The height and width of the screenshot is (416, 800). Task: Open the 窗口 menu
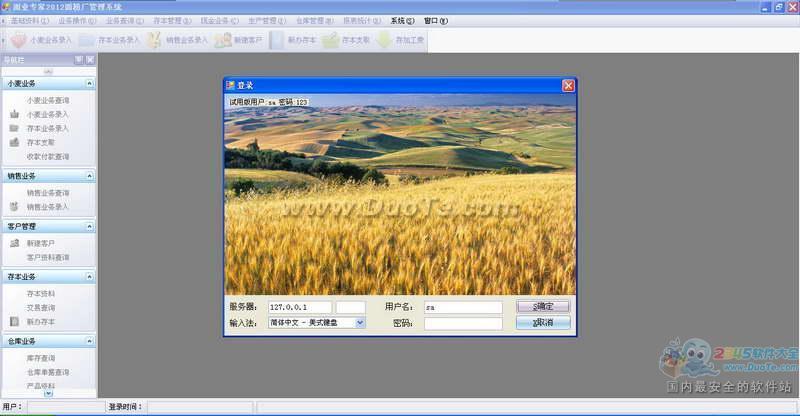point(433,20)
